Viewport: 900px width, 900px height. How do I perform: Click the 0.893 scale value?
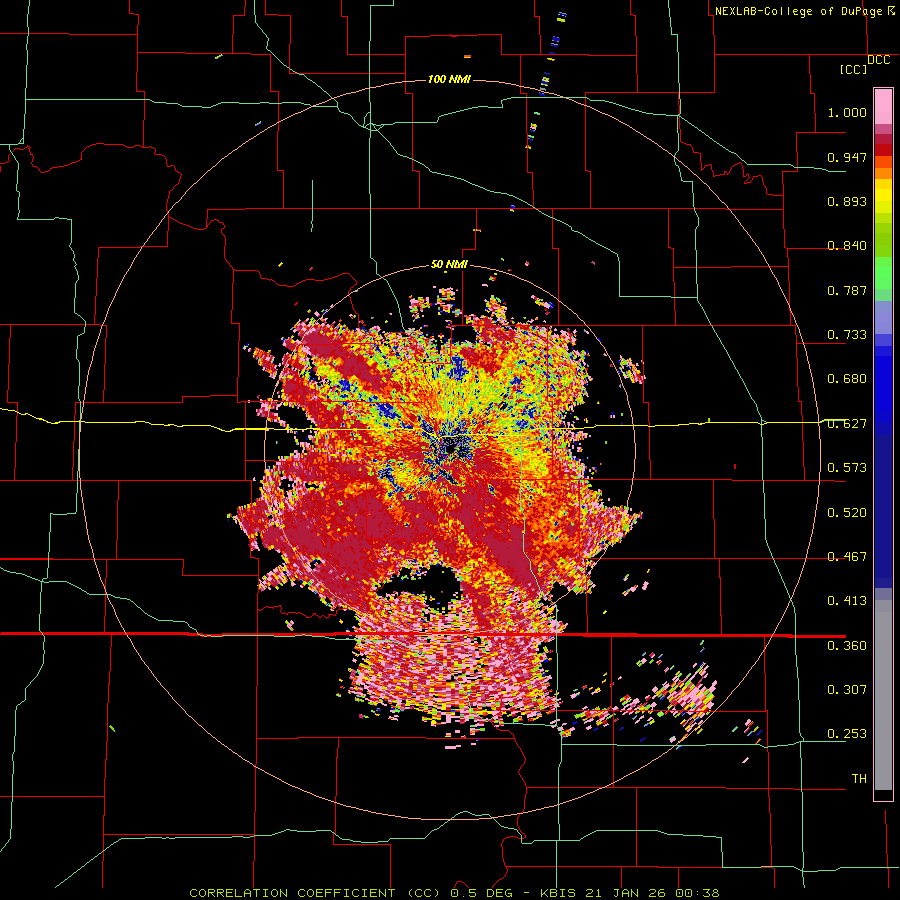point(847,201)
